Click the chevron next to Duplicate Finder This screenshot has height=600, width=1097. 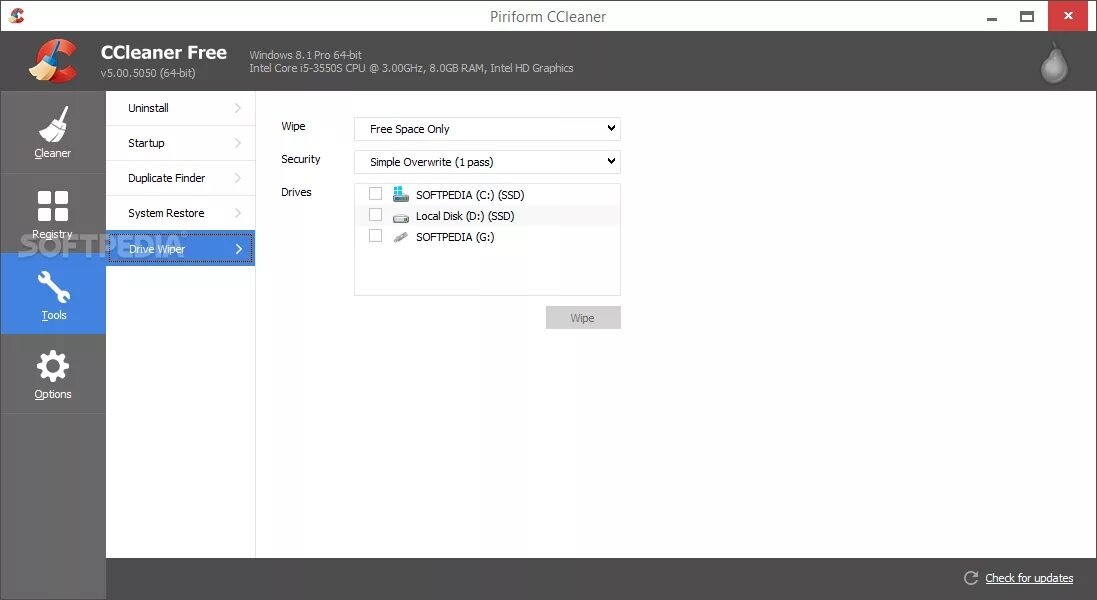[x=238, y=178]
